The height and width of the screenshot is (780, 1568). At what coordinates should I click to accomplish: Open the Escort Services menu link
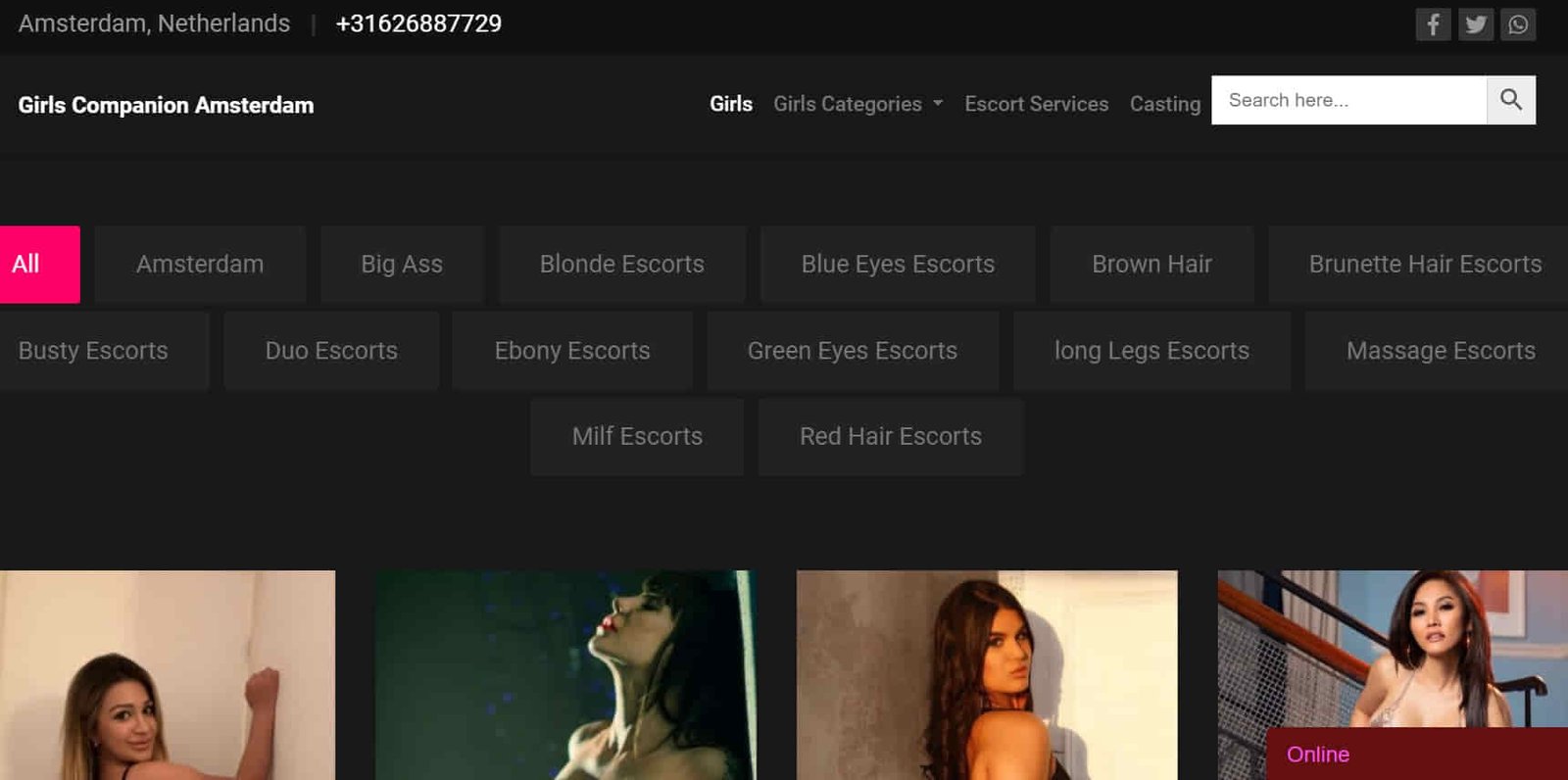(1036, 104)
